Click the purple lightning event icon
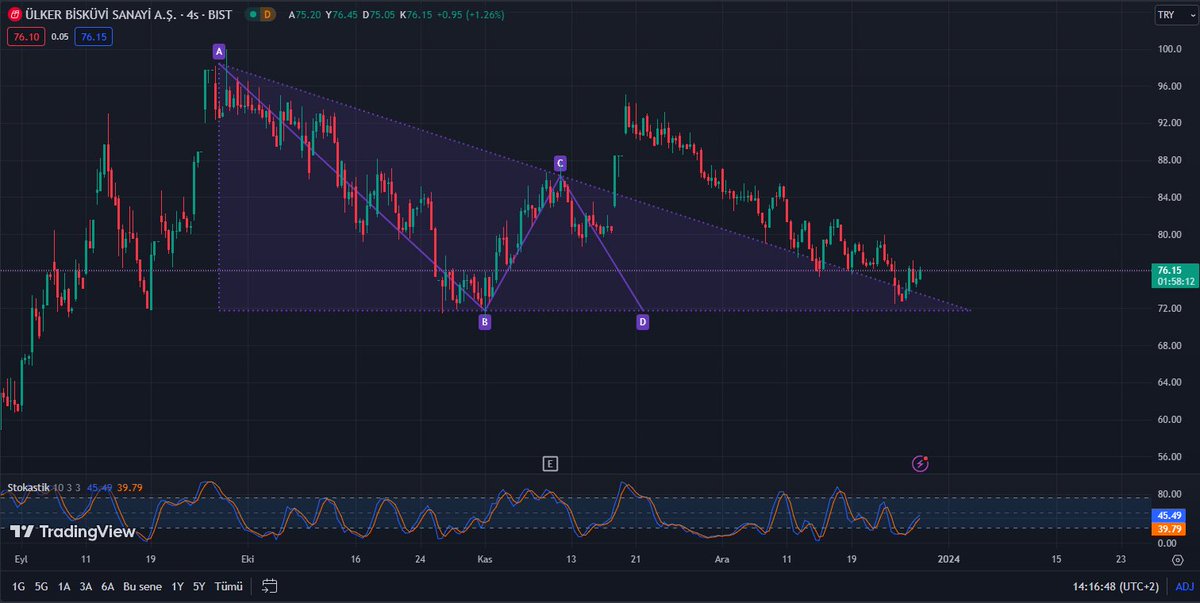The image size is (1200, 603). [x=921, y=463]
